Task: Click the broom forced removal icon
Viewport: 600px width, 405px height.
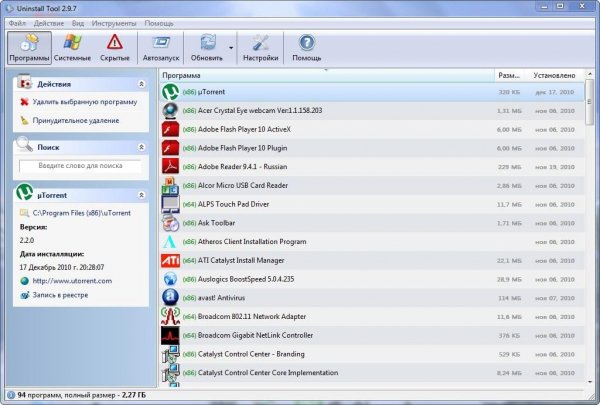Action: pyautogui.click(x=24, y=121)
